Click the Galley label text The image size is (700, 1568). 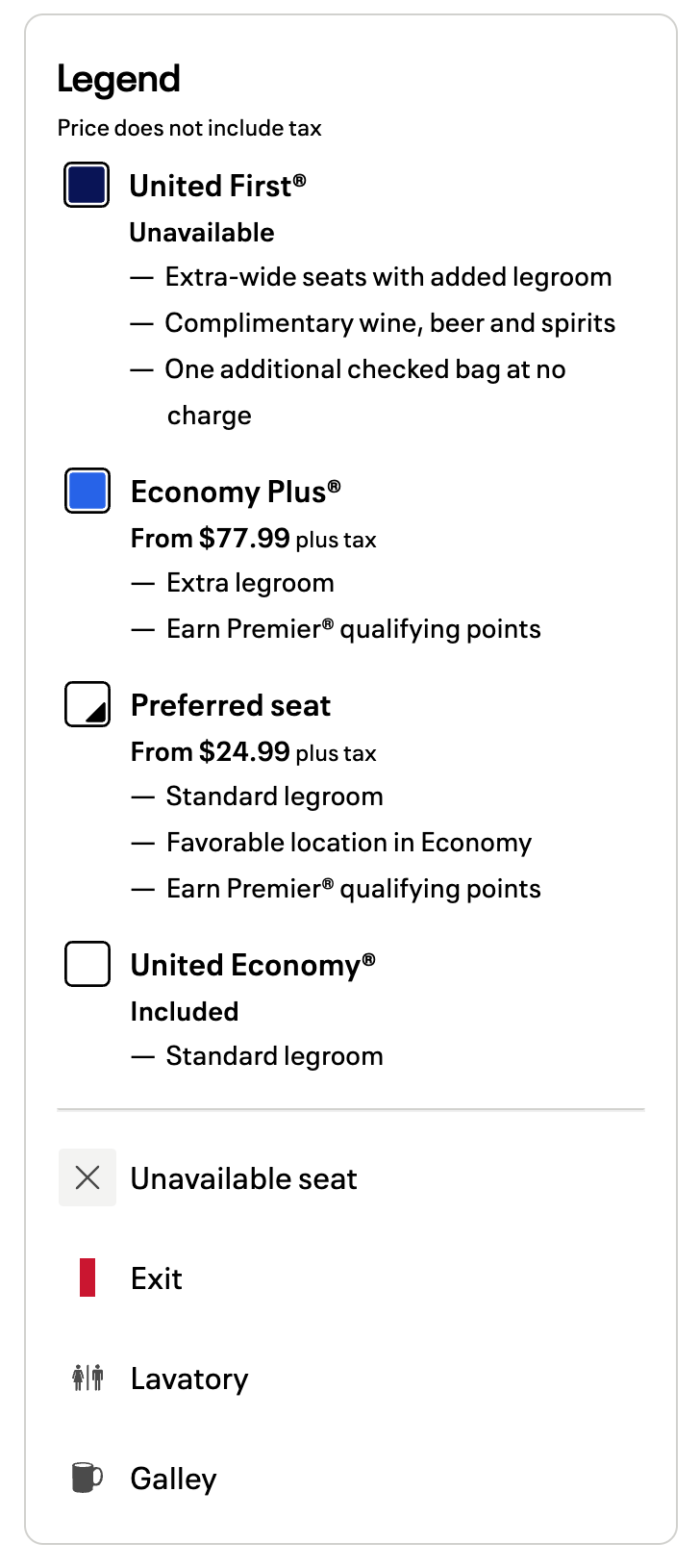click(173, 1479)
